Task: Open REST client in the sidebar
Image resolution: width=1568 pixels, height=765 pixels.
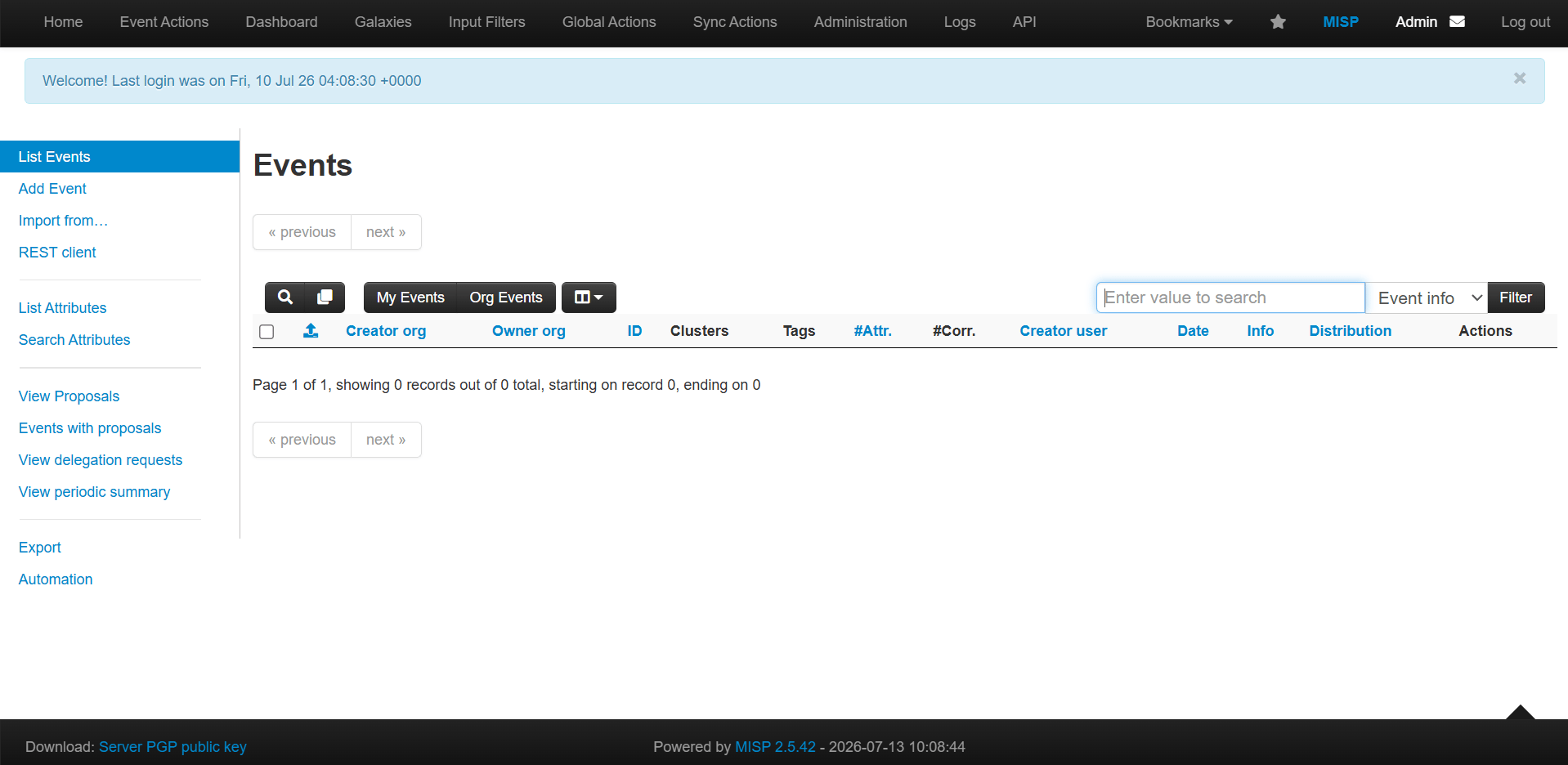Action: pos(57,253)
